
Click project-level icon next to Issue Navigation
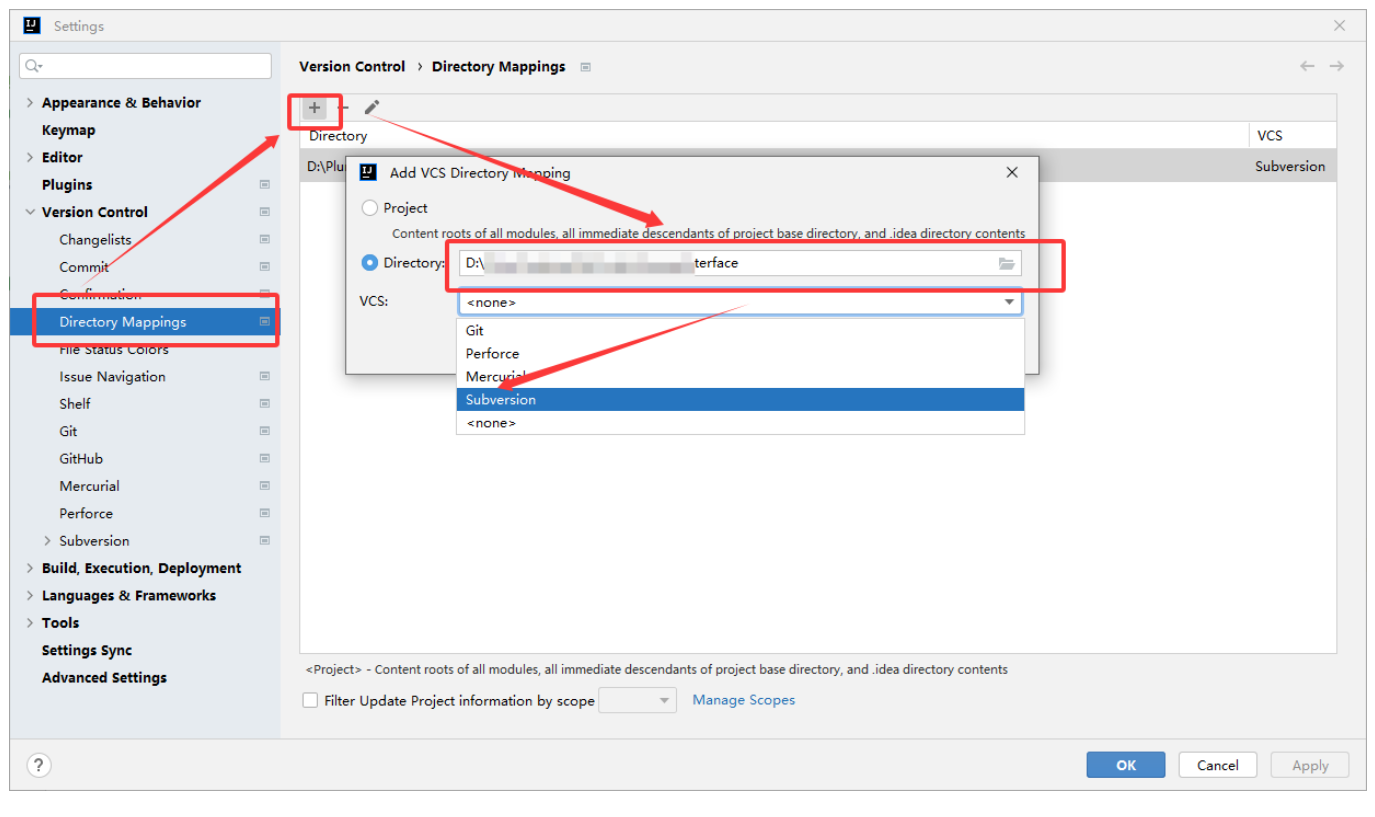[x=265, y=377]
